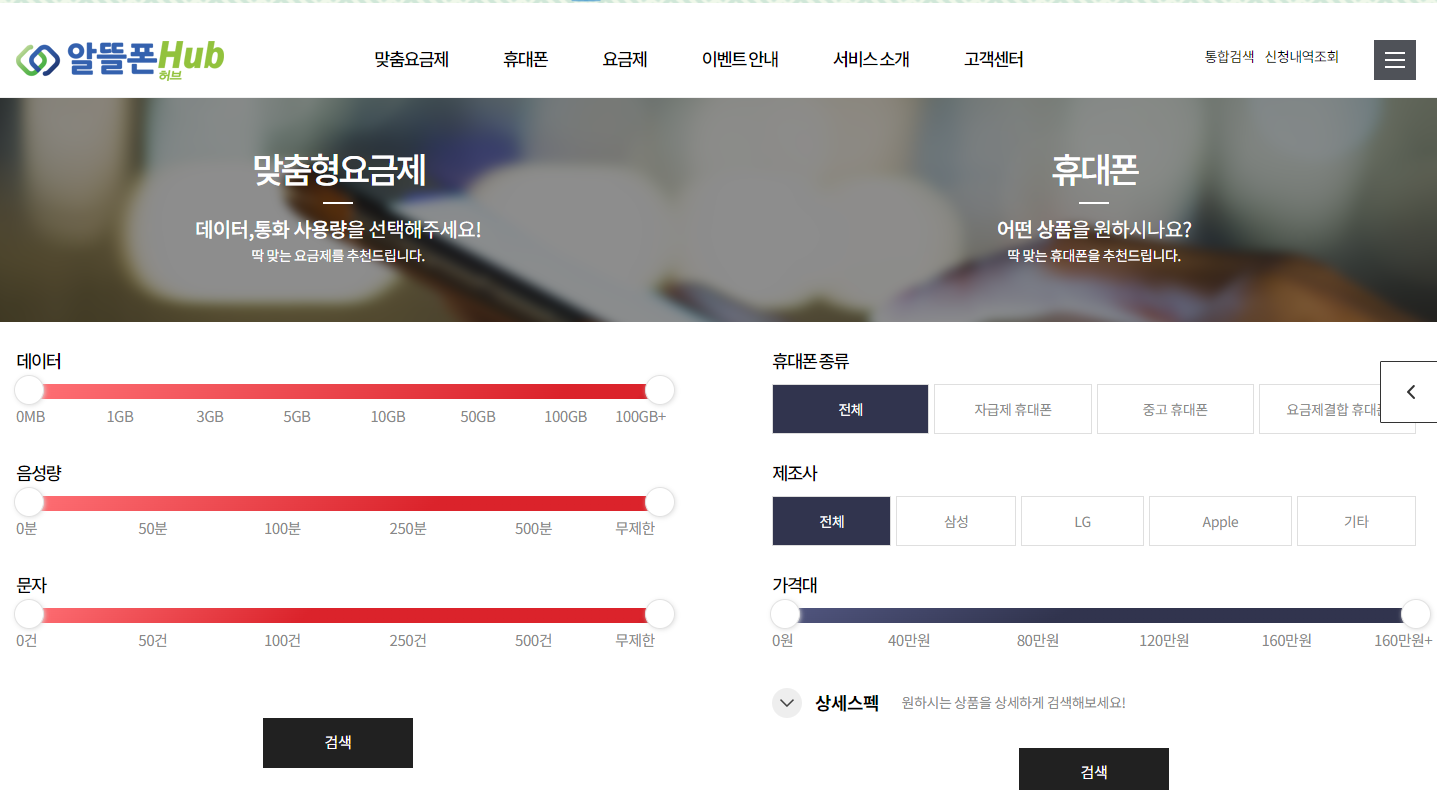
Task: Select 기타 in the manufacturer filter
Action: point(1356,521)
